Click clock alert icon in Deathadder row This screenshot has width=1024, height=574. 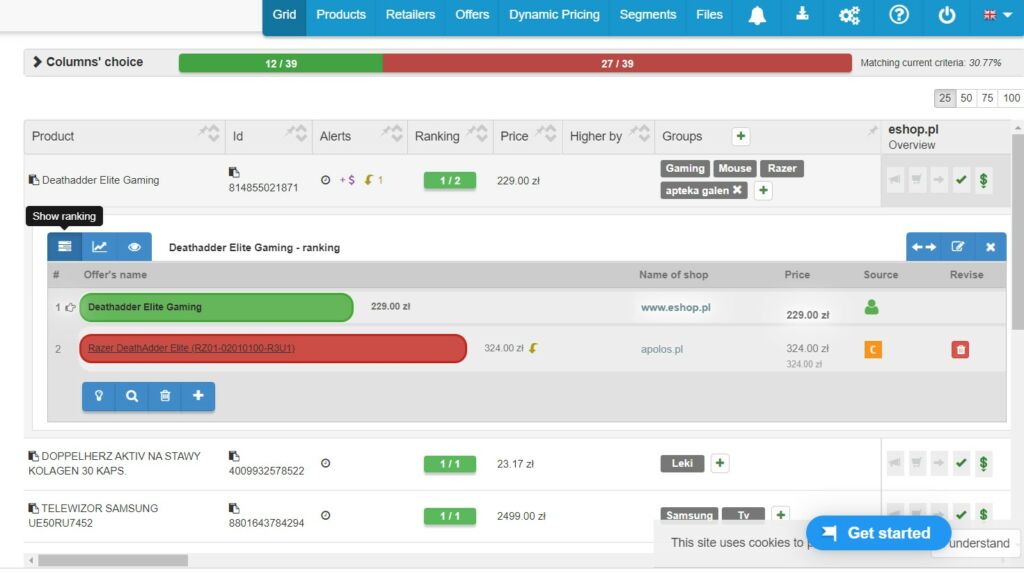[325, 180]
